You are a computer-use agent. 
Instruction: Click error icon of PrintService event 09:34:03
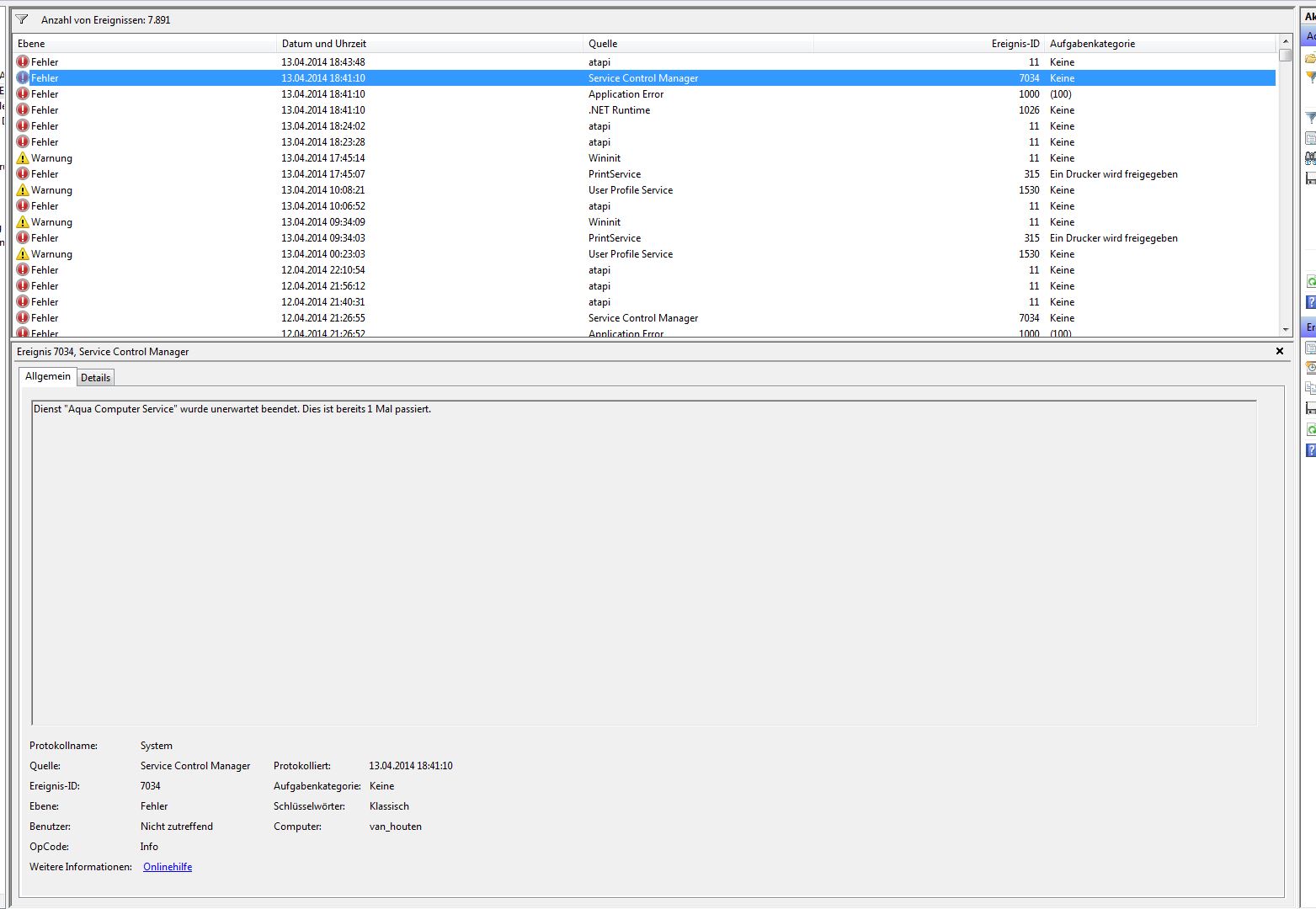coord(23,237)
